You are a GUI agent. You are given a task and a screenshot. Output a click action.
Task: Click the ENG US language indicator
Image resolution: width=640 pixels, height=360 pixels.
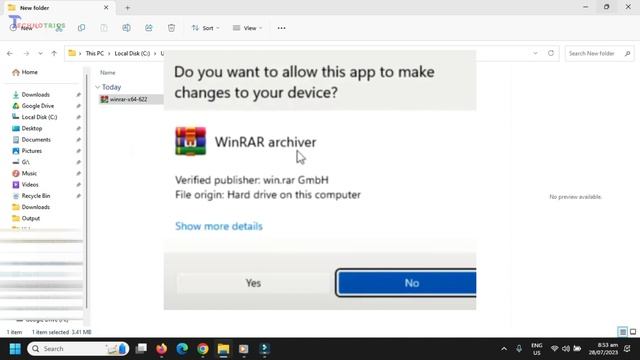[537, 349]
